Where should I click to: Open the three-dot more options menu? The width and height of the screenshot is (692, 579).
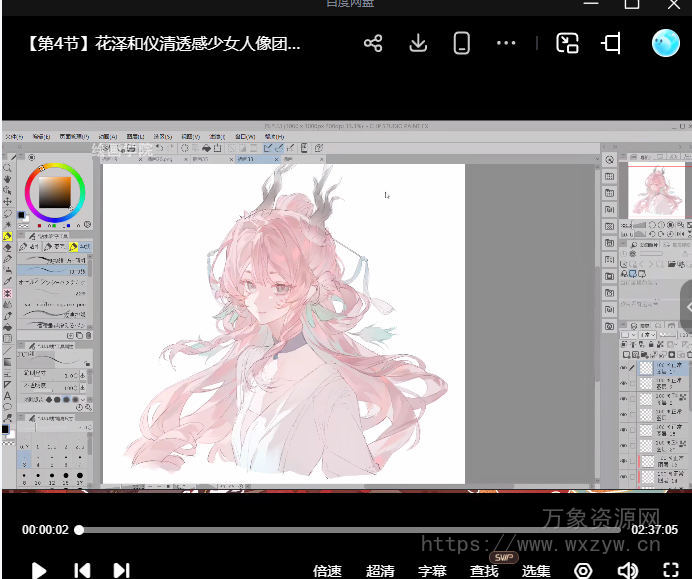point(506,43)
